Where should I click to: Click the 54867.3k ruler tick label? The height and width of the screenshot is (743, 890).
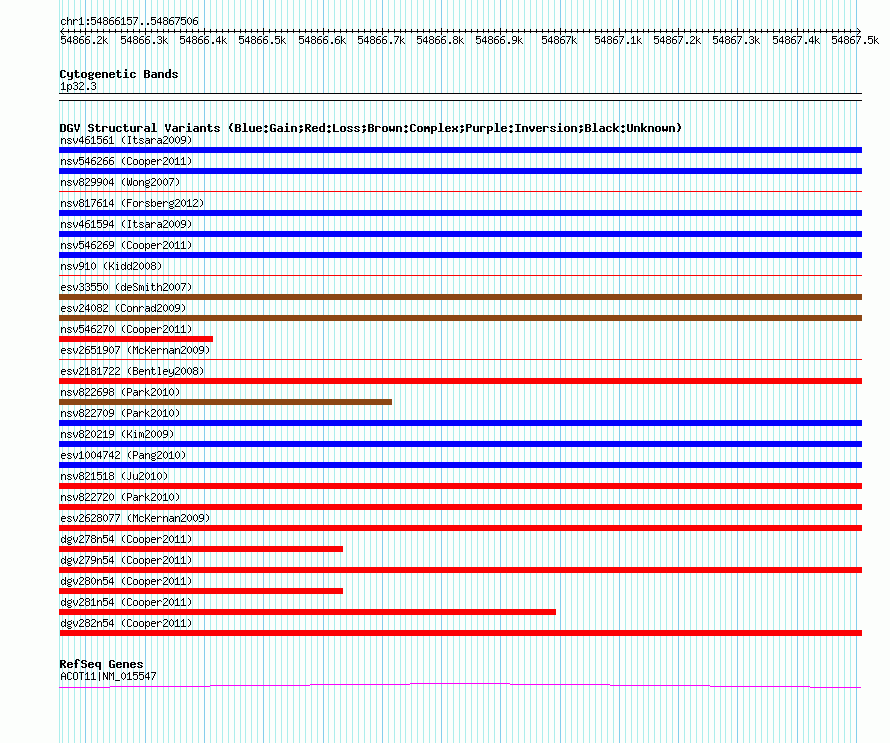click(736, 40)
